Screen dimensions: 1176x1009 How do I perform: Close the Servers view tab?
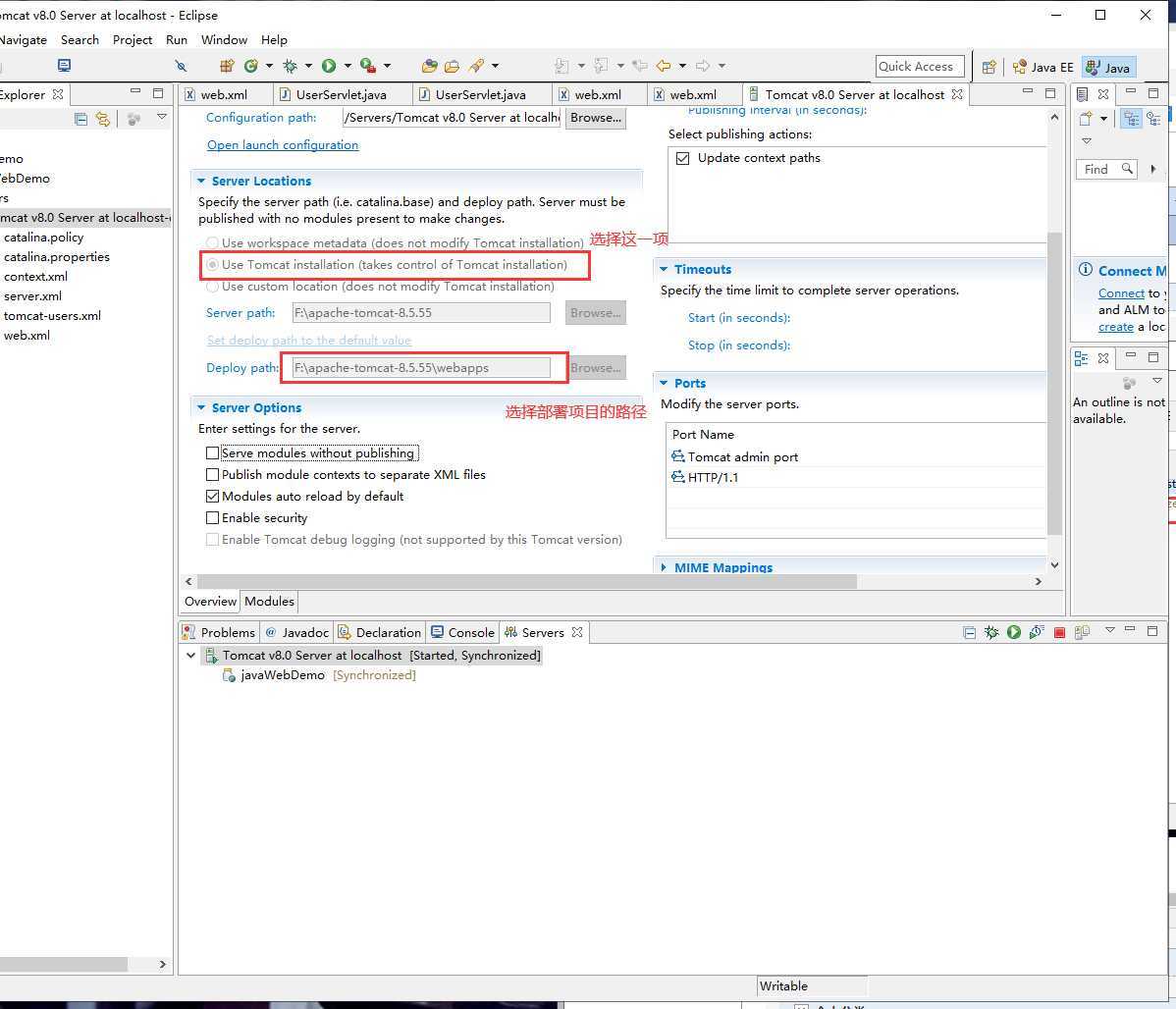point(577,632)
